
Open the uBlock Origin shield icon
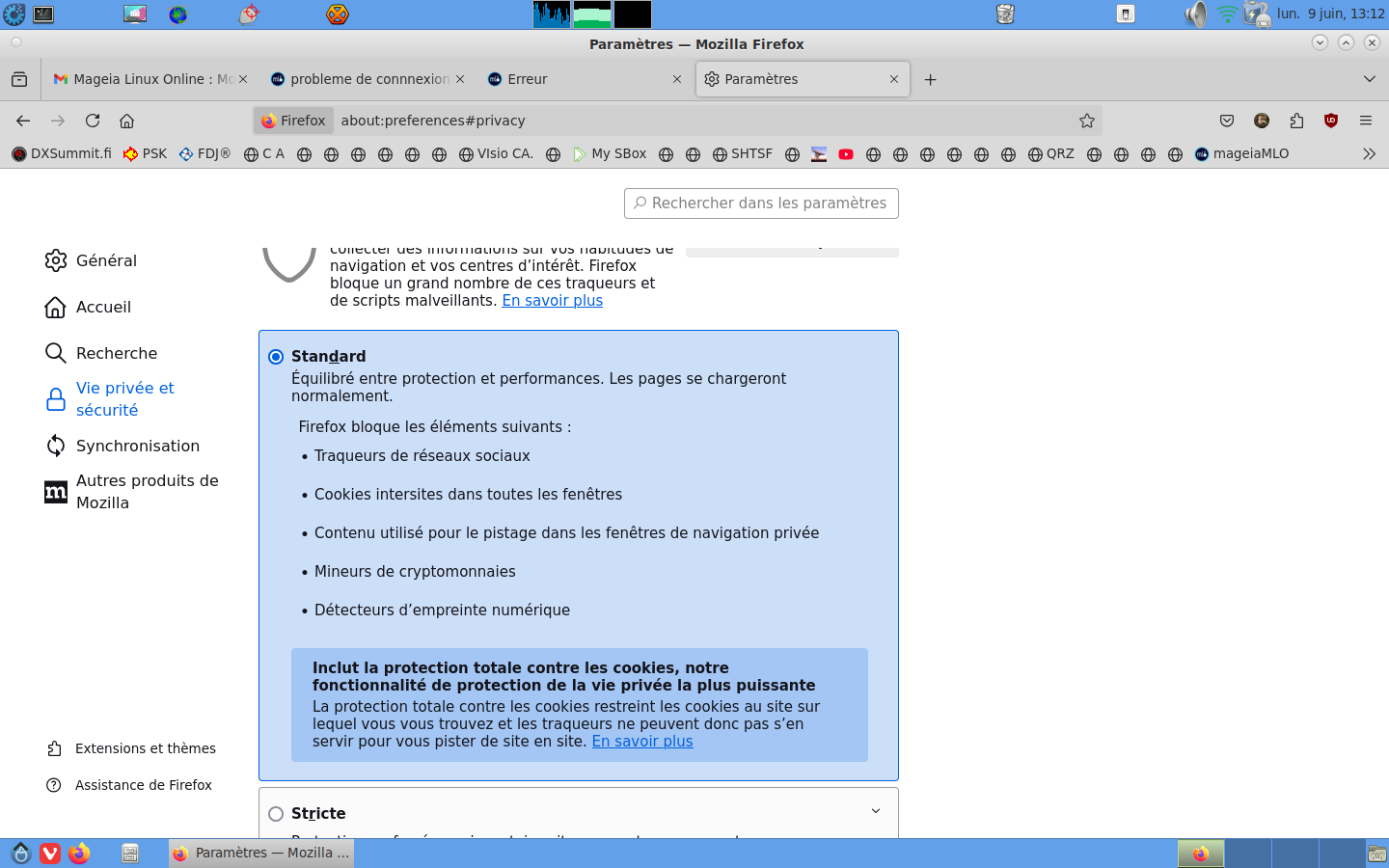coord(1331,121)
